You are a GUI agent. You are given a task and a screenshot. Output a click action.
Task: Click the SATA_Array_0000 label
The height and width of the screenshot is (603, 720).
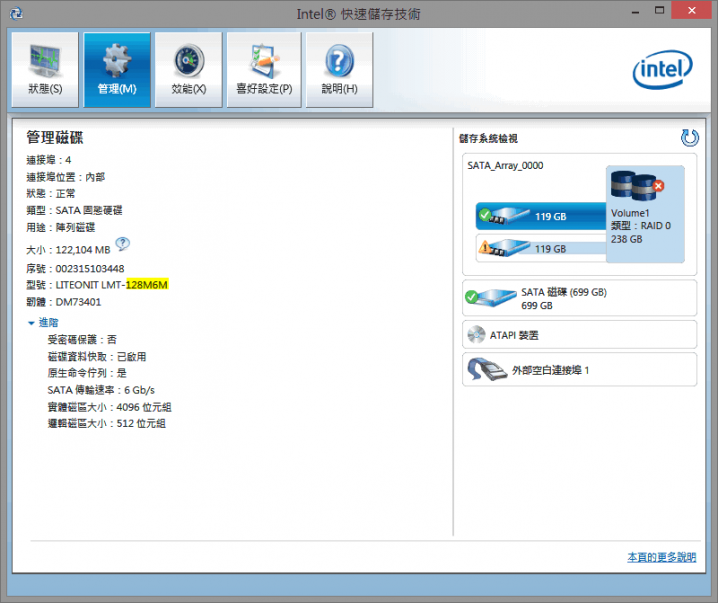click(x=505, y=165)
